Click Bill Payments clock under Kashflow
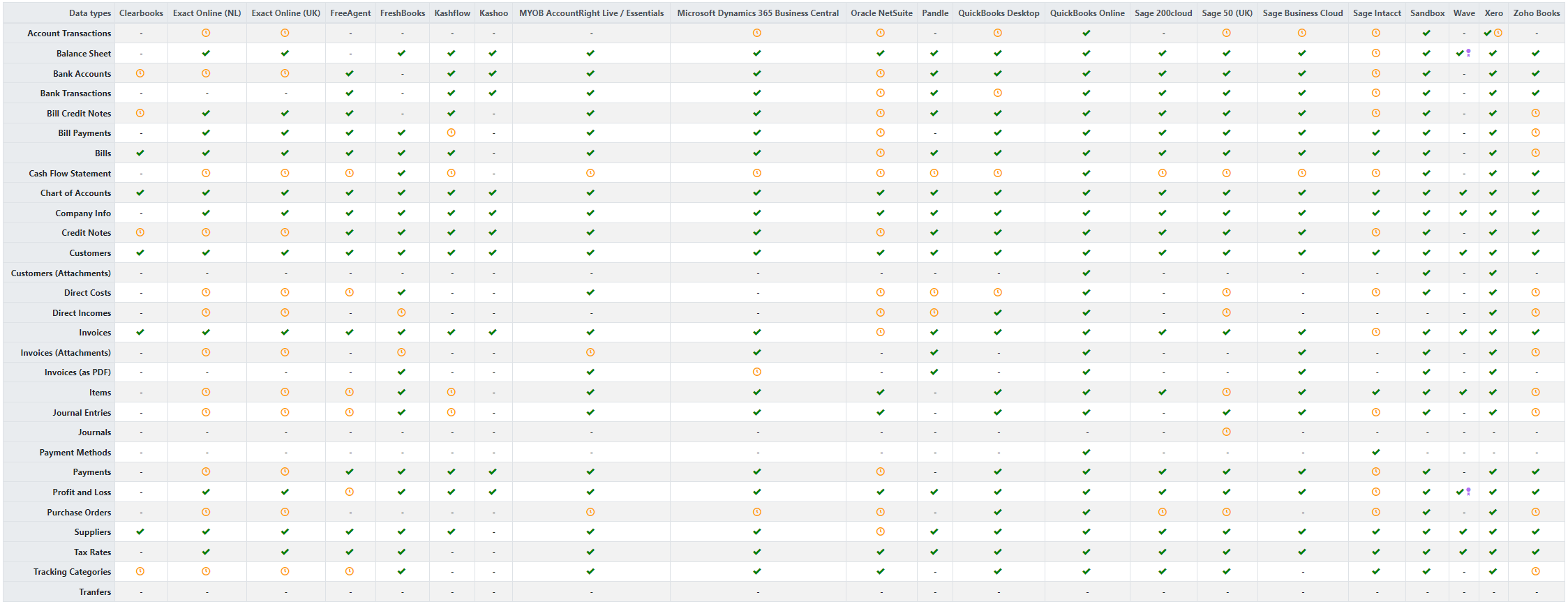 click(451, 133)
